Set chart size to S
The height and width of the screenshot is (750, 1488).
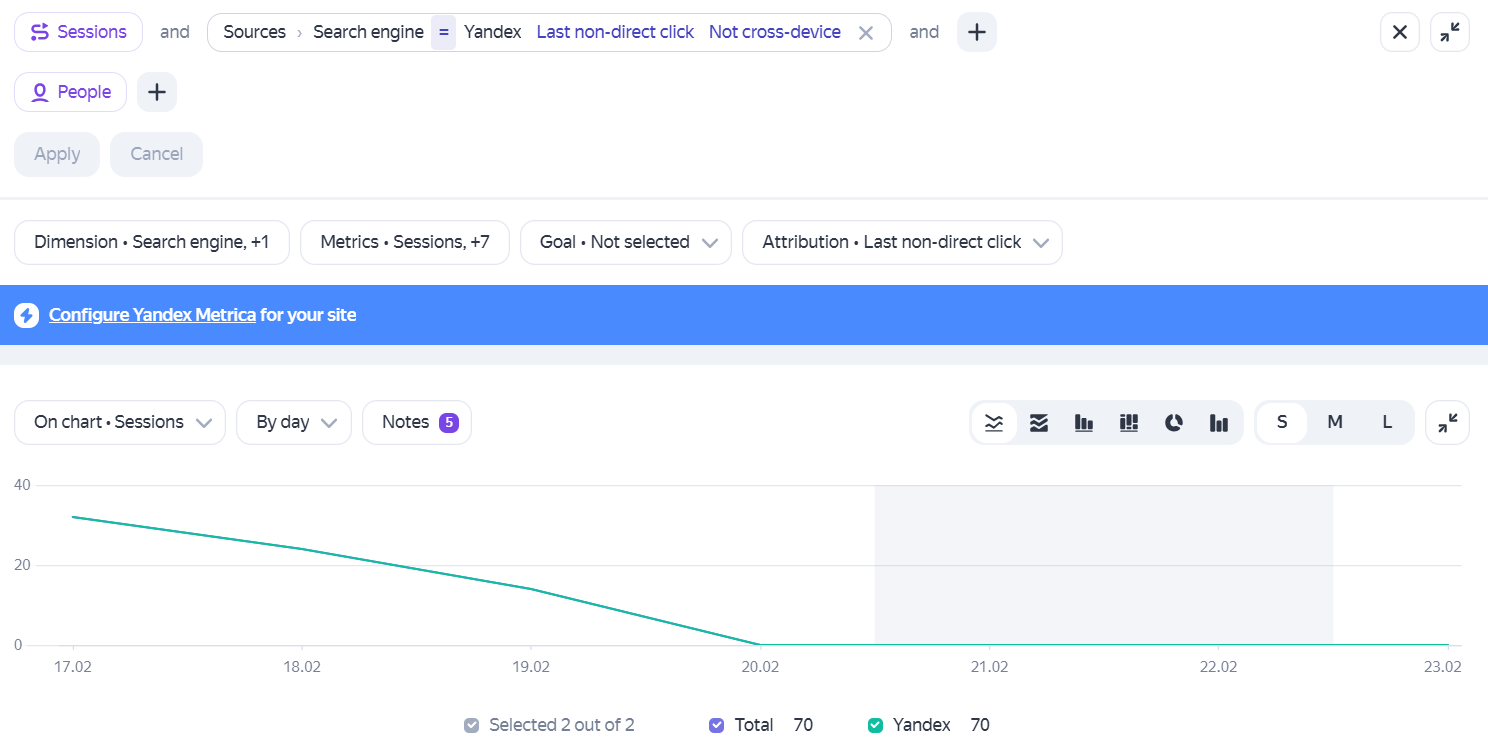[1282, 422]
